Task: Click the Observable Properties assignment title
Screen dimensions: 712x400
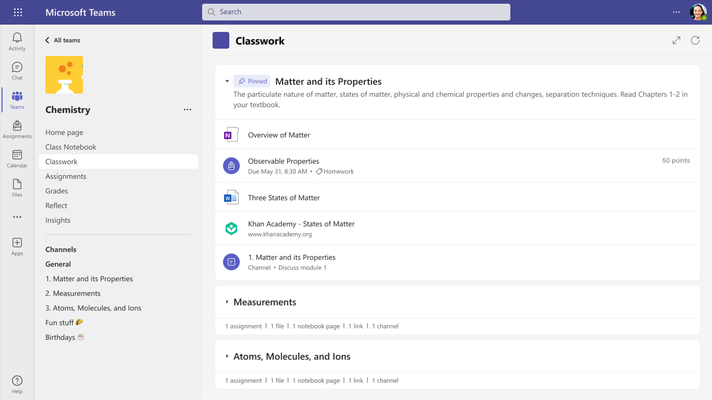Action: coord(283,161)
